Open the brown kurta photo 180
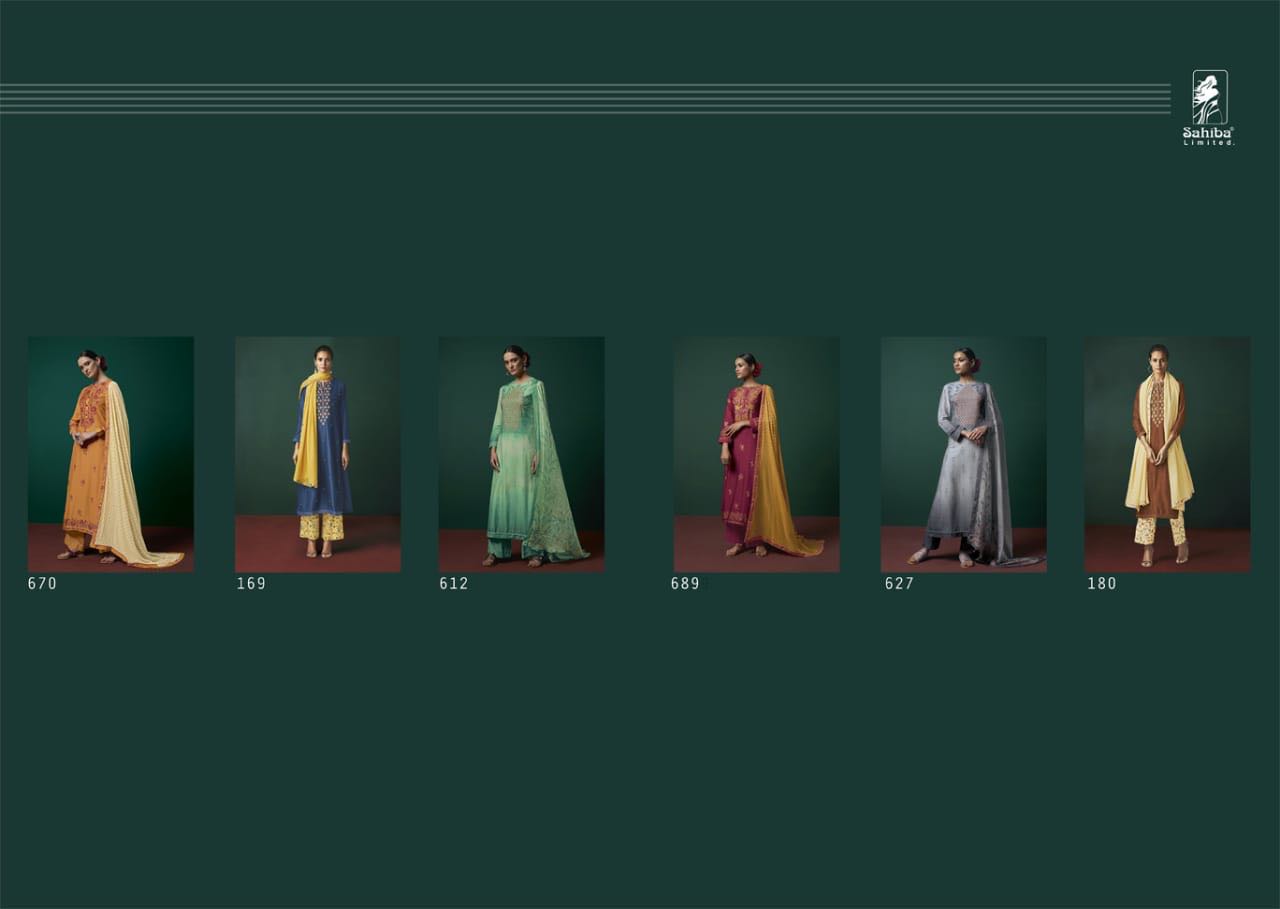The width and height of the screenshot is (1280, 909). [1167, 454]
